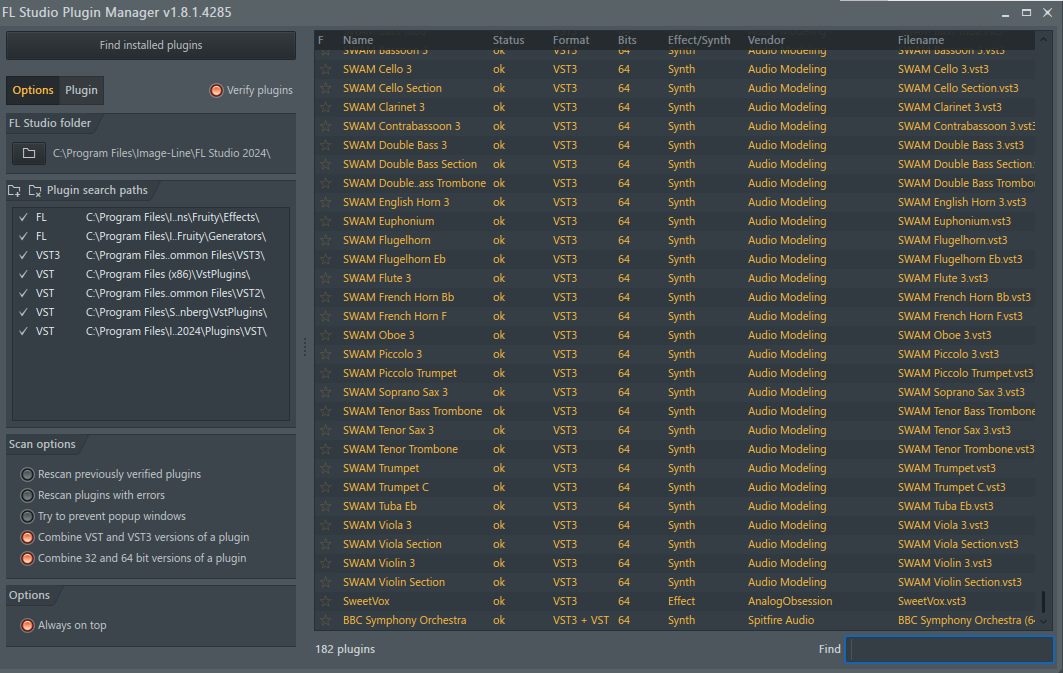Switch to the Options tab

coord(33,90)
